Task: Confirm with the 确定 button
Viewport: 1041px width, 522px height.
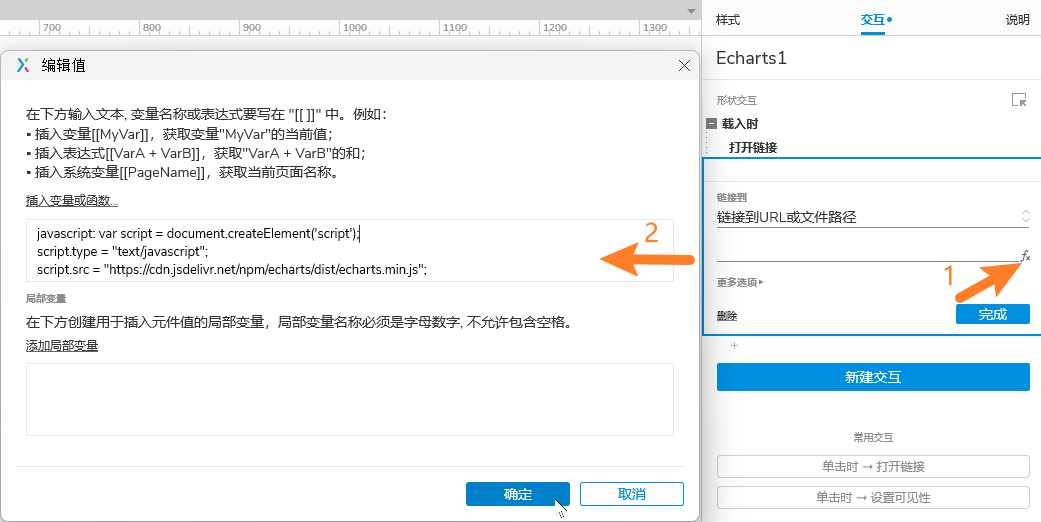Action: [517, 494]
